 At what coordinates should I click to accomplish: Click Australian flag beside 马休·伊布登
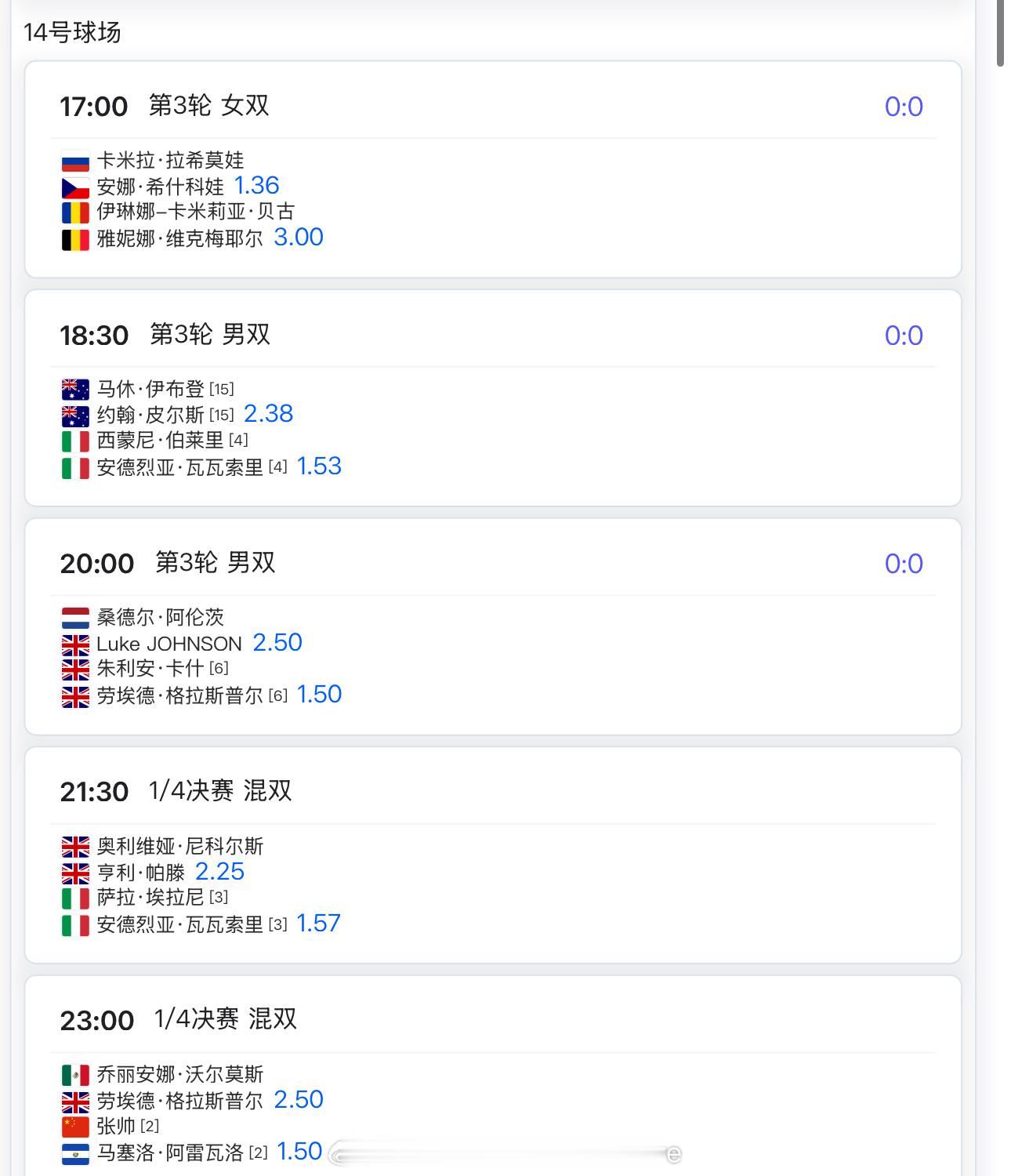(x=75, y=390)
